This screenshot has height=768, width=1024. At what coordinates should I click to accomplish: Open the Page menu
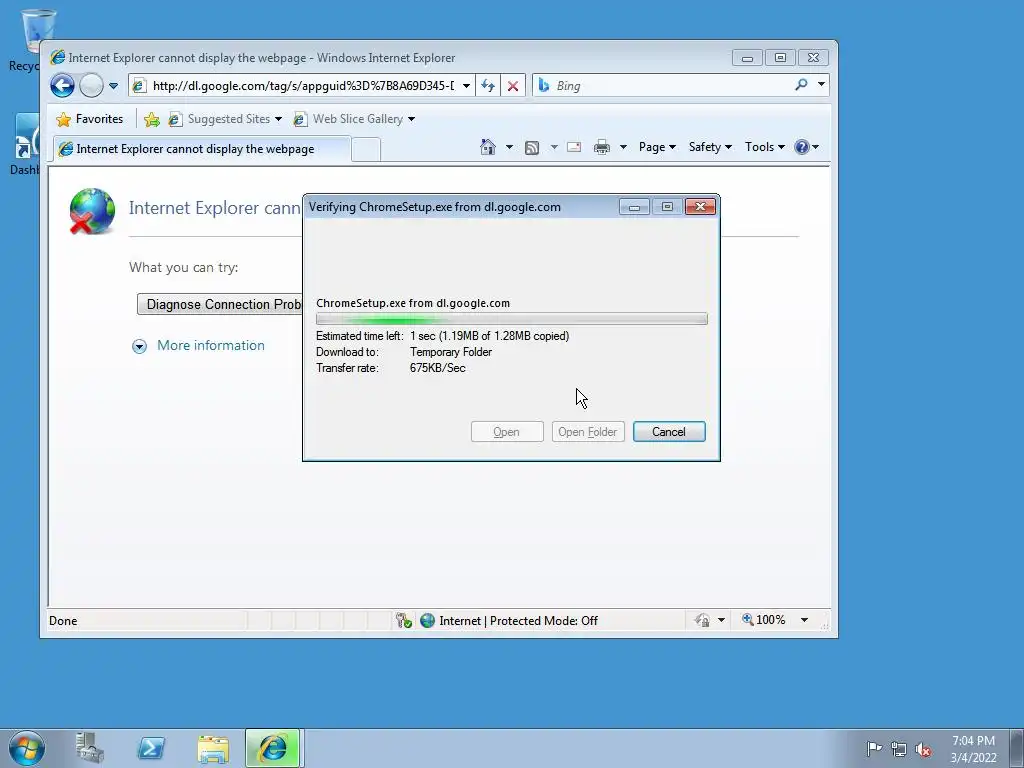[x=657, y=147]
